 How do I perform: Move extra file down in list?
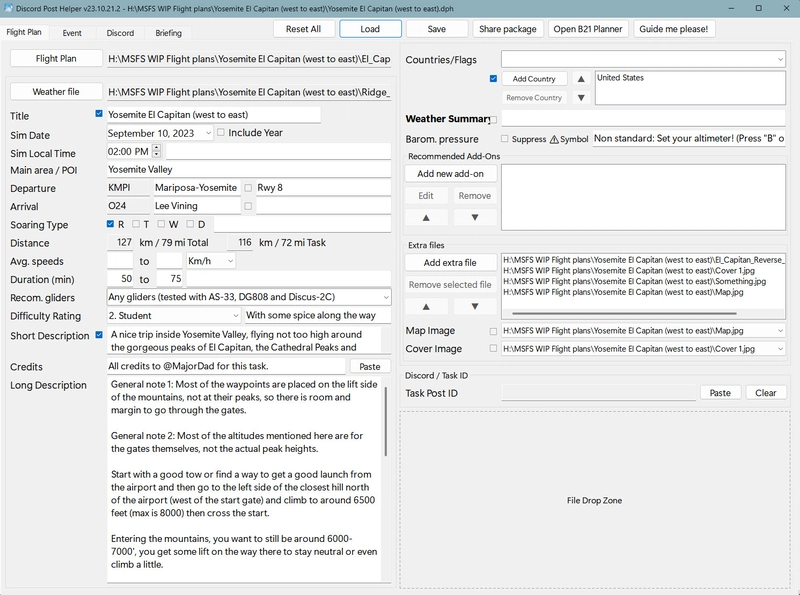(474, 307)
